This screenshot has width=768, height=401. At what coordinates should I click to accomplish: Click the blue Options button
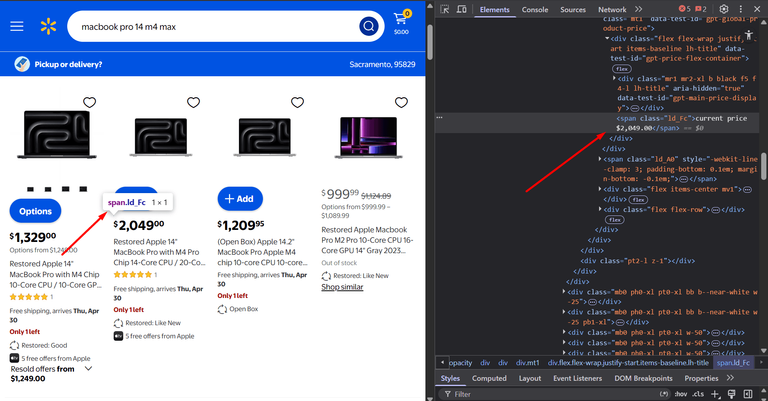pyautogui.click(x=35, y=211)
